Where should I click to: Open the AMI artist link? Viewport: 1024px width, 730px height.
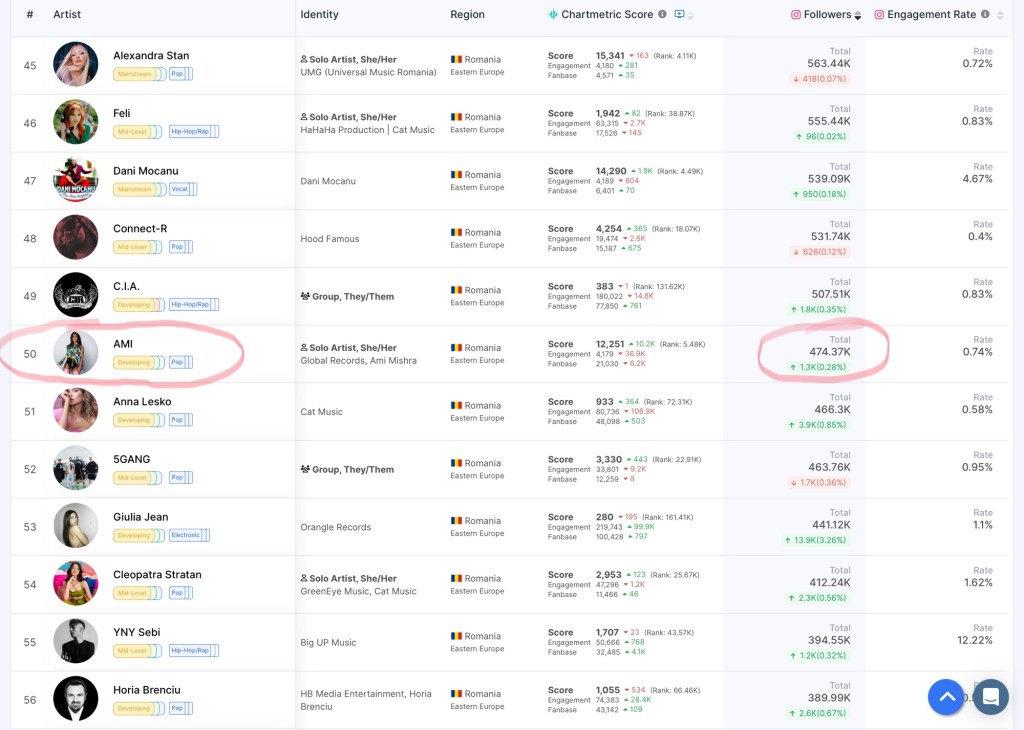[123, 344]
